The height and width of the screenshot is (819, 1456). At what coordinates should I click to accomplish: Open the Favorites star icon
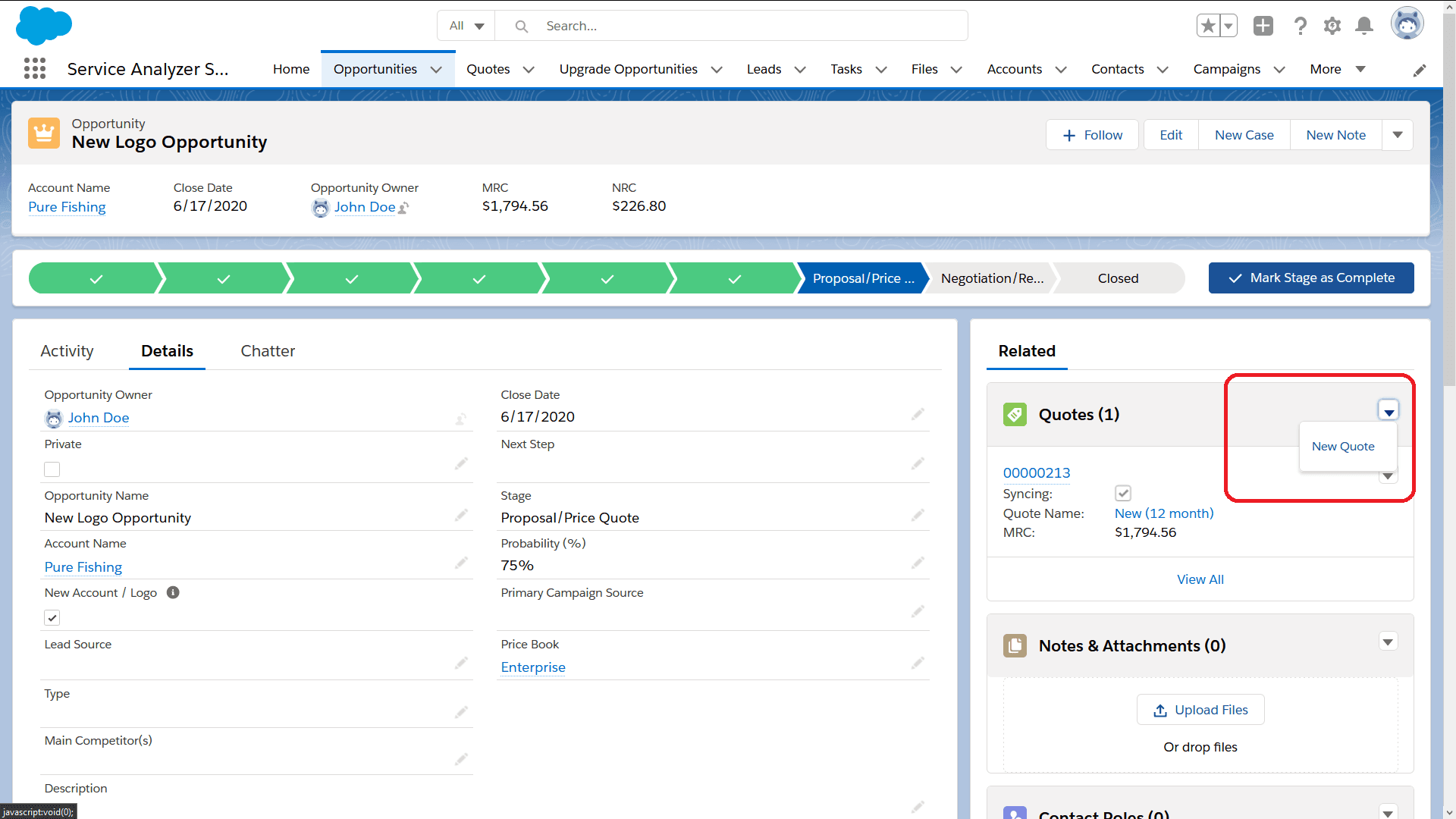(x=1208, y=26)
